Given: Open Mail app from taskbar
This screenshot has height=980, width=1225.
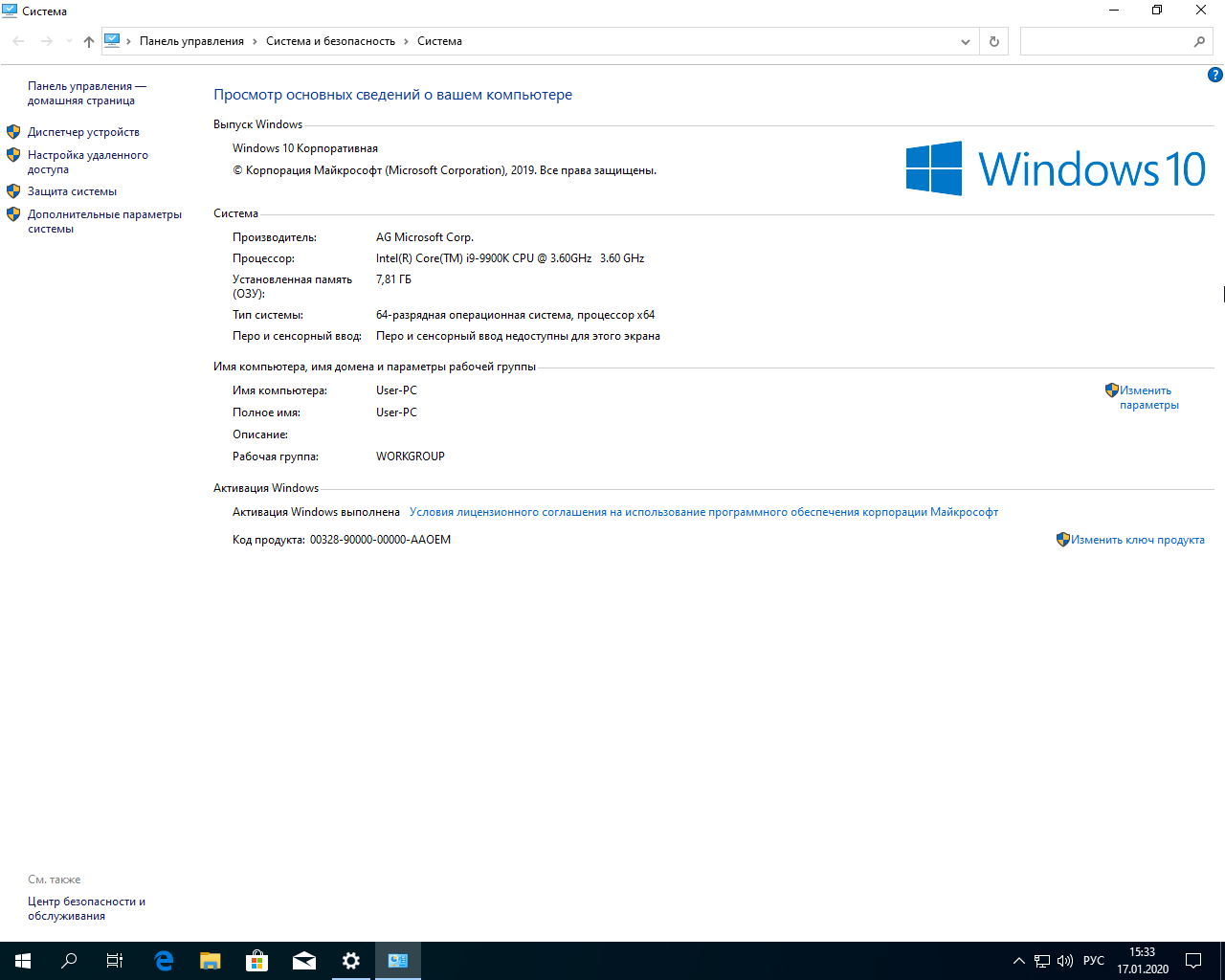Looking at the screenshot, I should (x=304, y=961).
